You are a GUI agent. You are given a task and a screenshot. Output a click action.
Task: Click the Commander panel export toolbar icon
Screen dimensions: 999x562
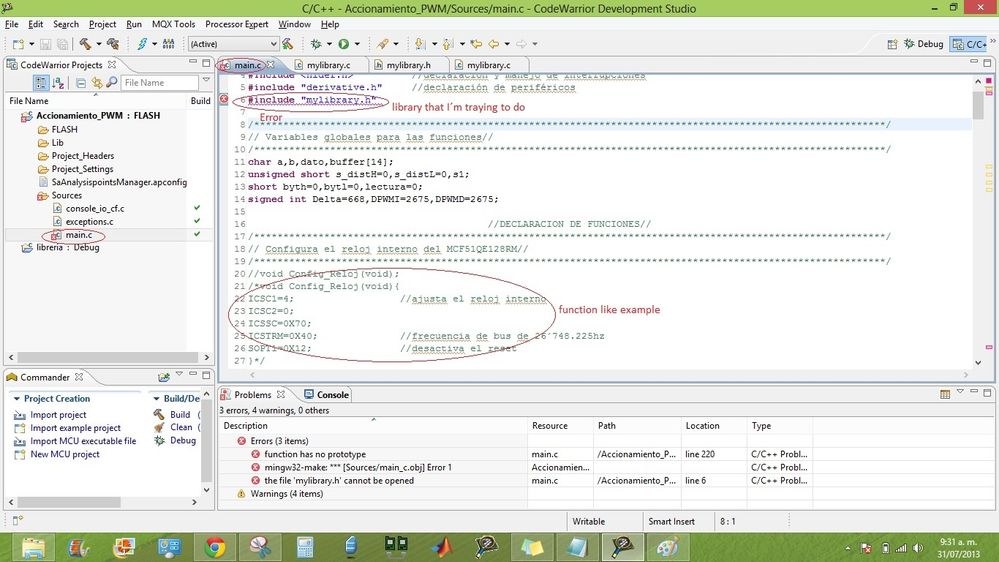(164, 377)
